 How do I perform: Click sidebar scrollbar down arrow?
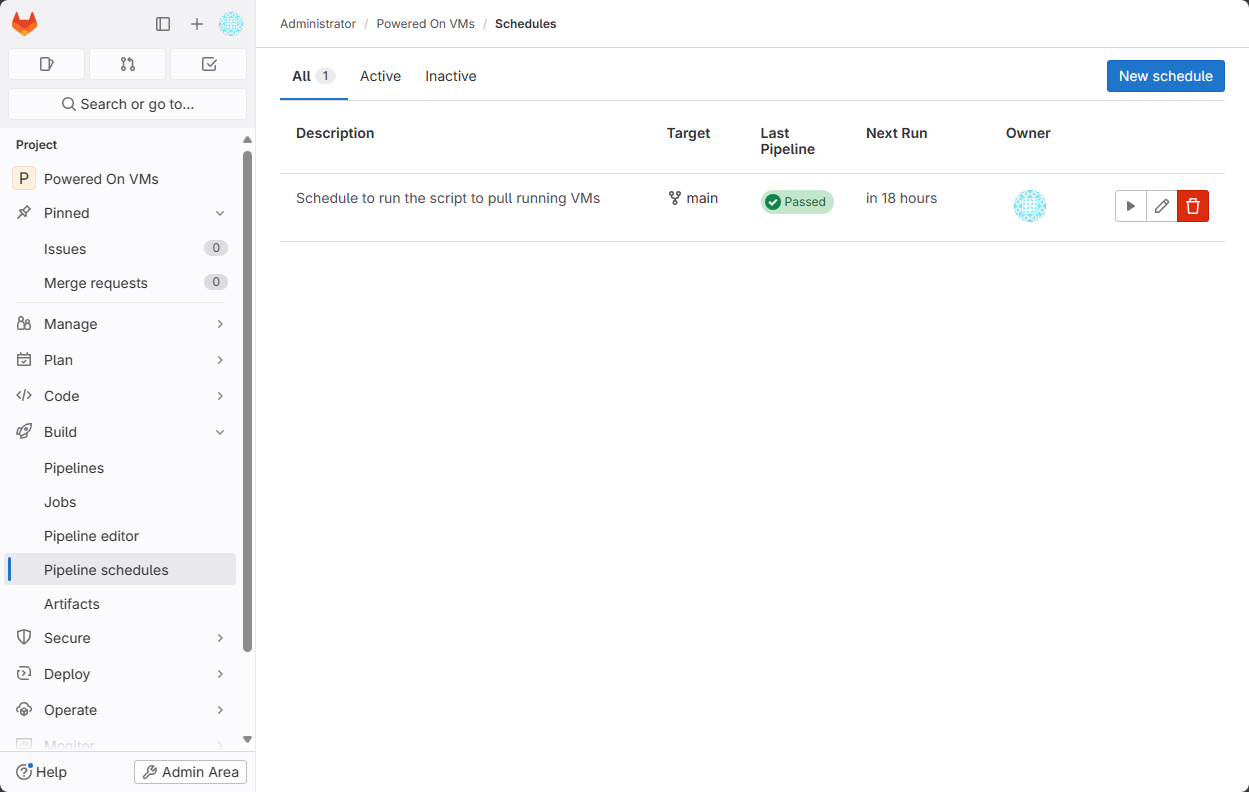pos(248,739)
